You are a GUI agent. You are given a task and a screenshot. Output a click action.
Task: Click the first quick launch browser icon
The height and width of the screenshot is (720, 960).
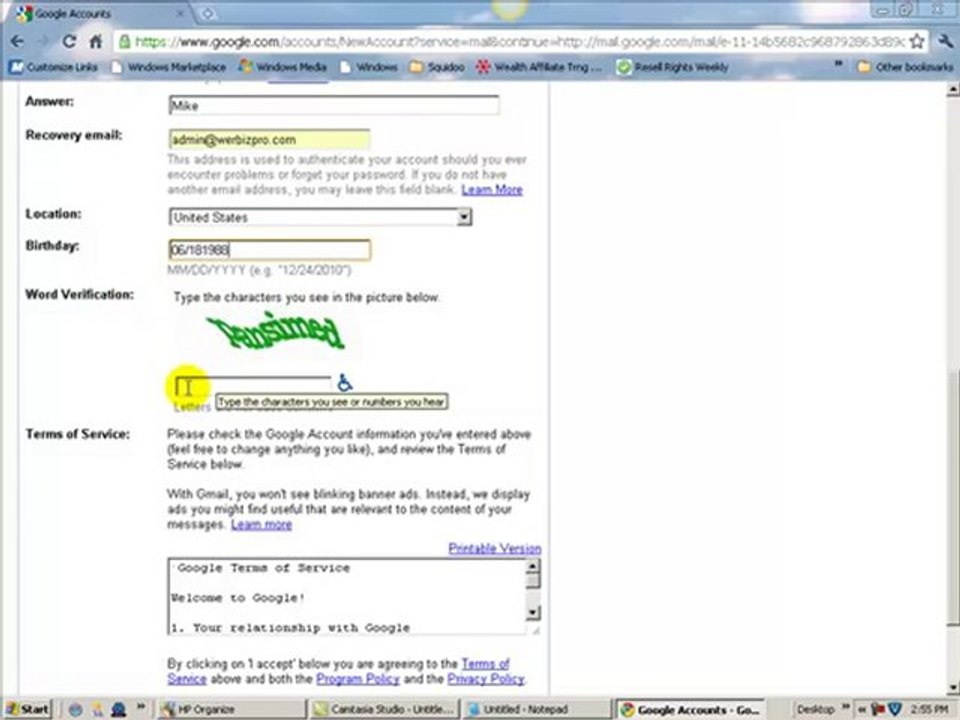pyautogui.click(x=75, y=710)
